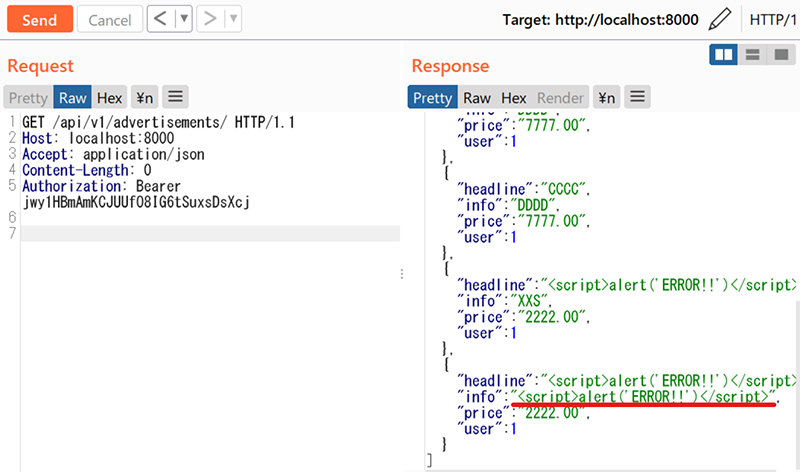Open the back history dropdown arrow
This screenshot has width=800, height=472.
pyautogui.click(x=184, y=19)
